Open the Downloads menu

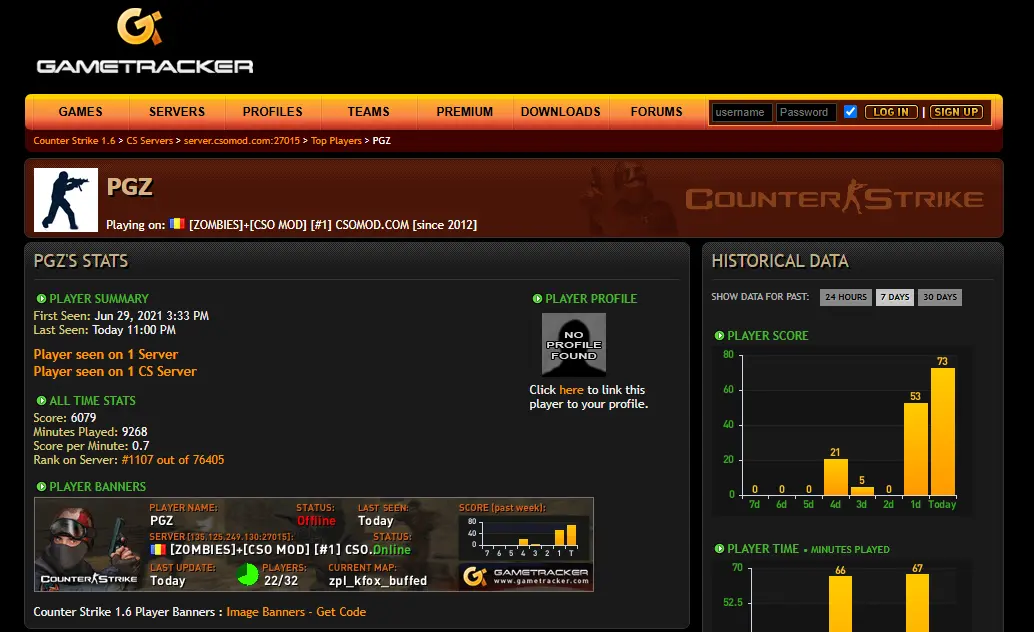(x=561, y=111)
